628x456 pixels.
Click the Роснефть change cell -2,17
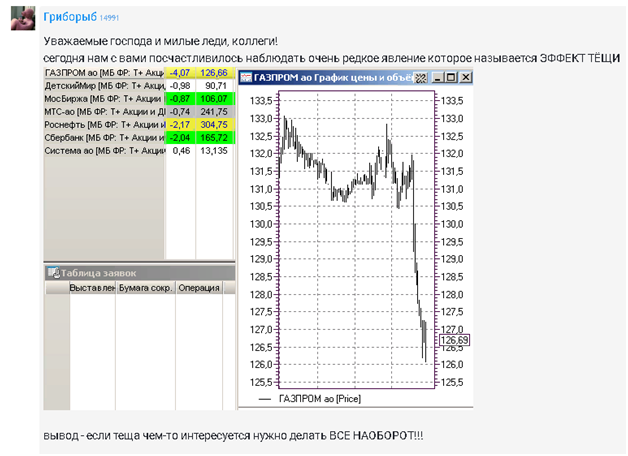[x=180, y=125]
